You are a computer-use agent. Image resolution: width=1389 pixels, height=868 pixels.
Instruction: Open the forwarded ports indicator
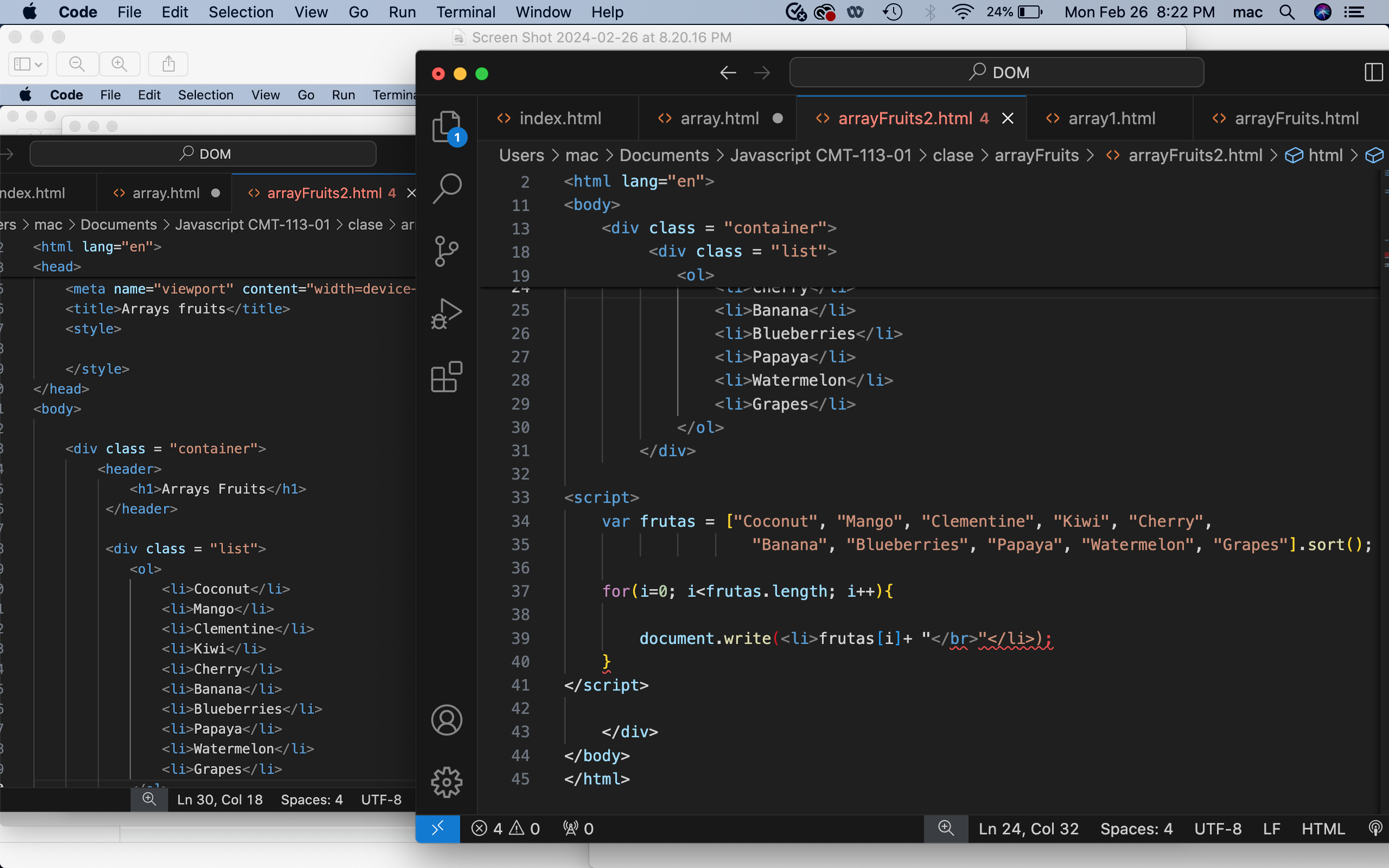577,828
